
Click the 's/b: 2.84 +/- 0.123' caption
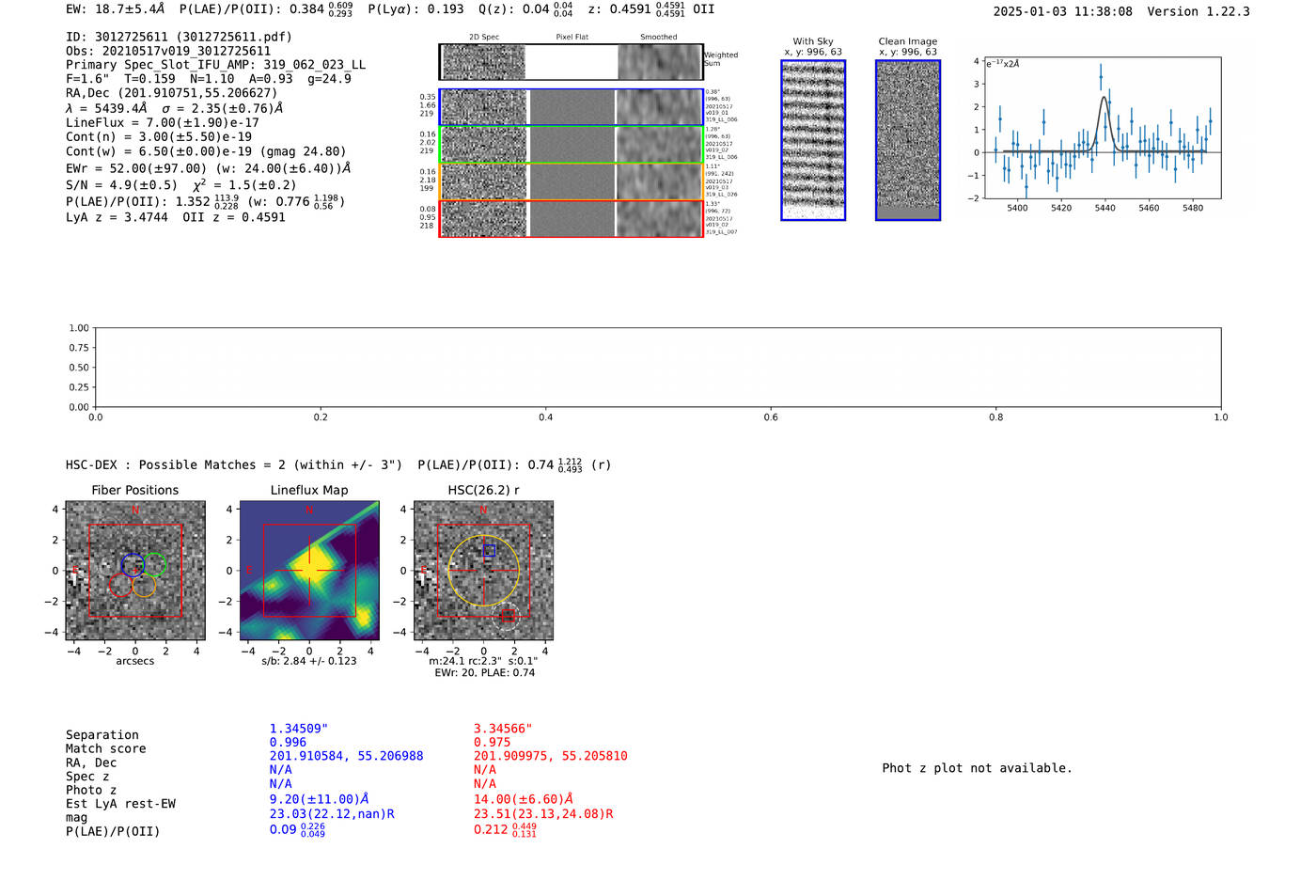click(x=309, y=661)
